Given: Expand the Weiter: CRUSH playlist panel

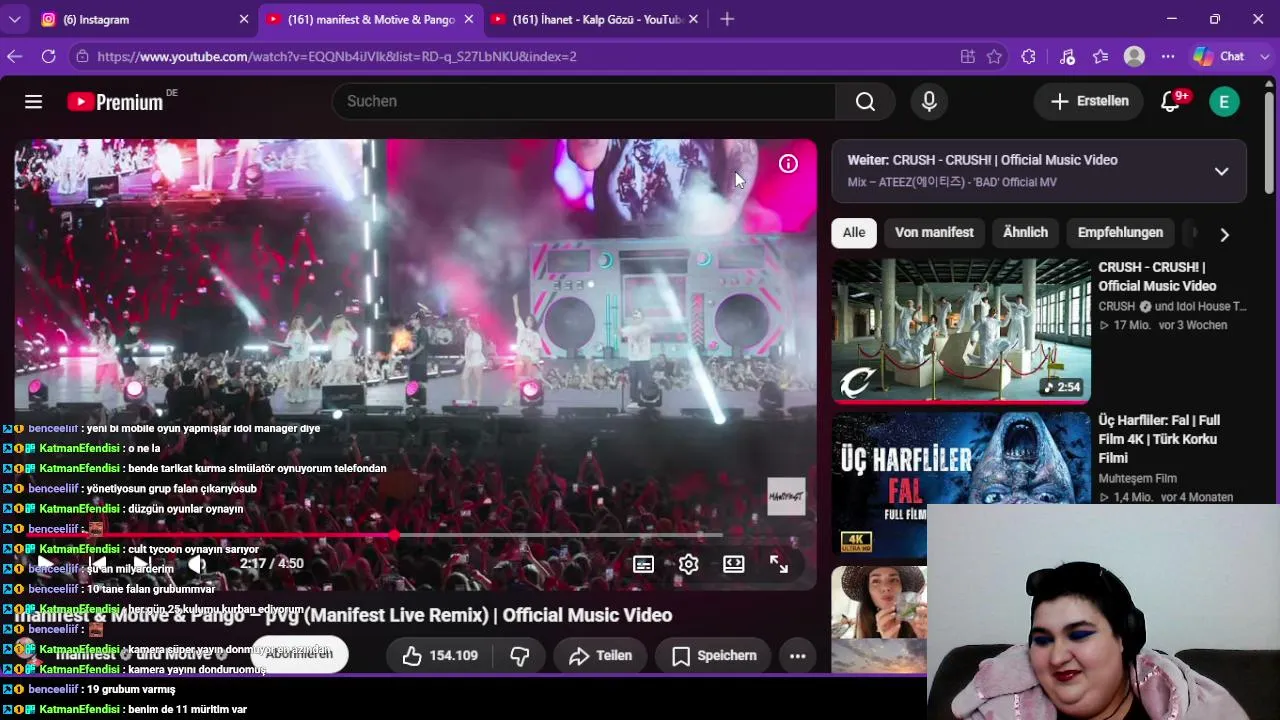Looking at the screenshot, I should pos(1221,171).
